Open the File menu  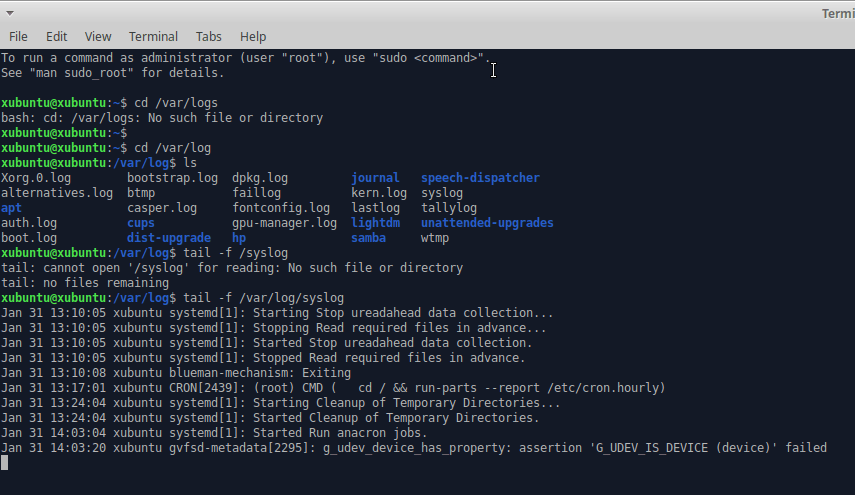(x=18, y=36)
